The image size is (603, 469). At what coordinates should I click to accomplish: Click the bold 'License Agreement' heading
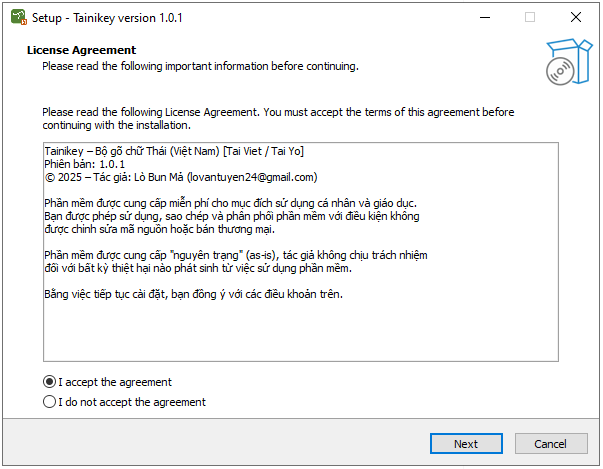(81, 50)
